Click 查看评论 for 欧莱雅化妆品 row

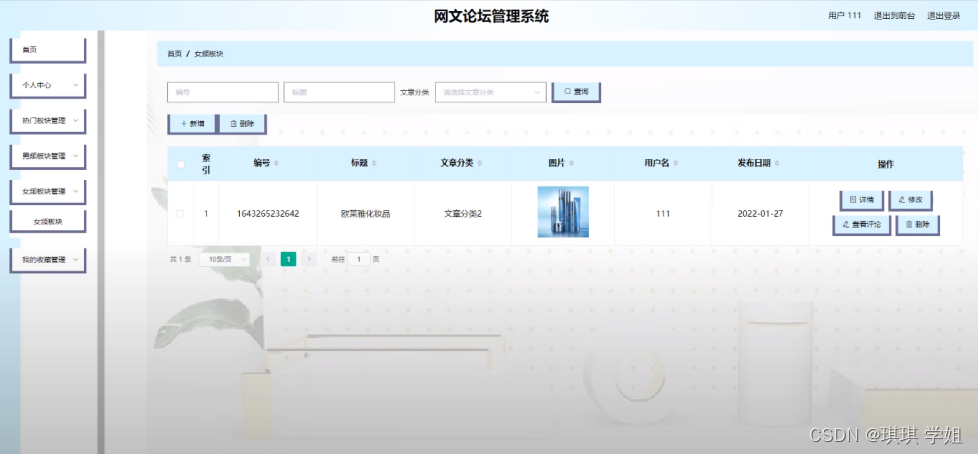(x=861, y=225)
